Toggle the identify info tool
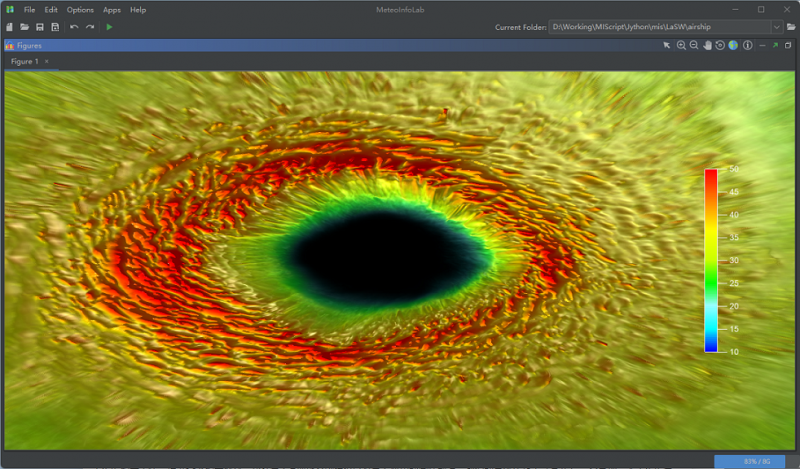This screenshot has width=800, height=469. tap(746, 46)
